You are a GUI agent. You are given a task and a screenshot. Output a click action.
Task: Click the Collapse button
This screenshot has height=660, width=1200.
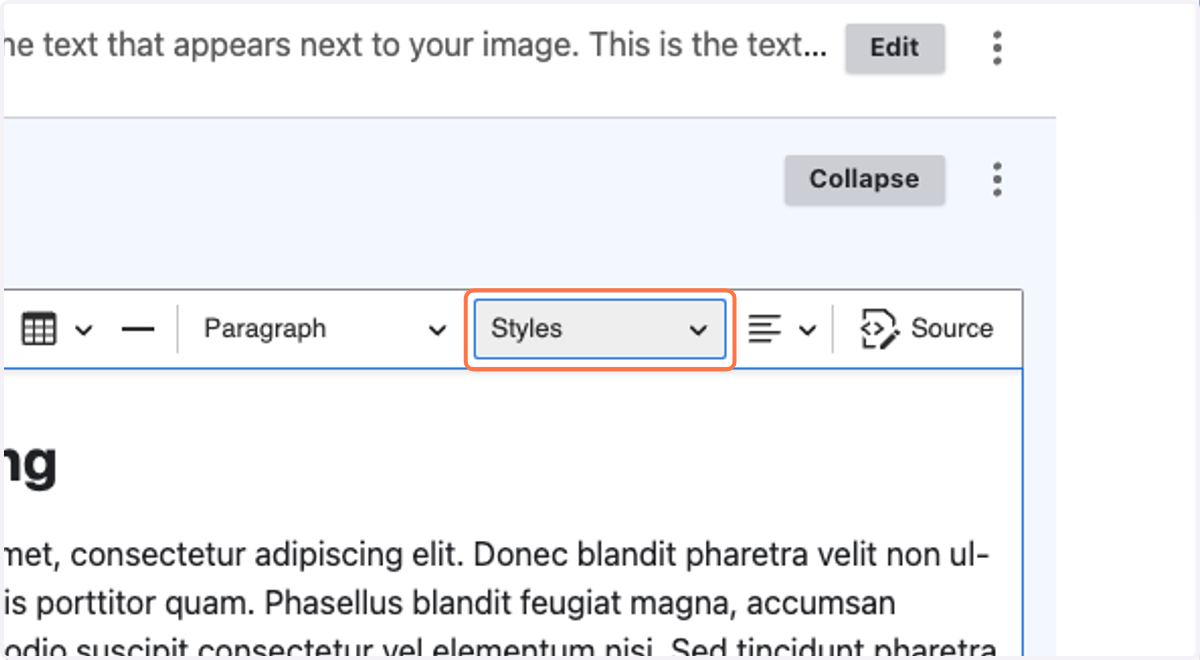pos(864,180)
